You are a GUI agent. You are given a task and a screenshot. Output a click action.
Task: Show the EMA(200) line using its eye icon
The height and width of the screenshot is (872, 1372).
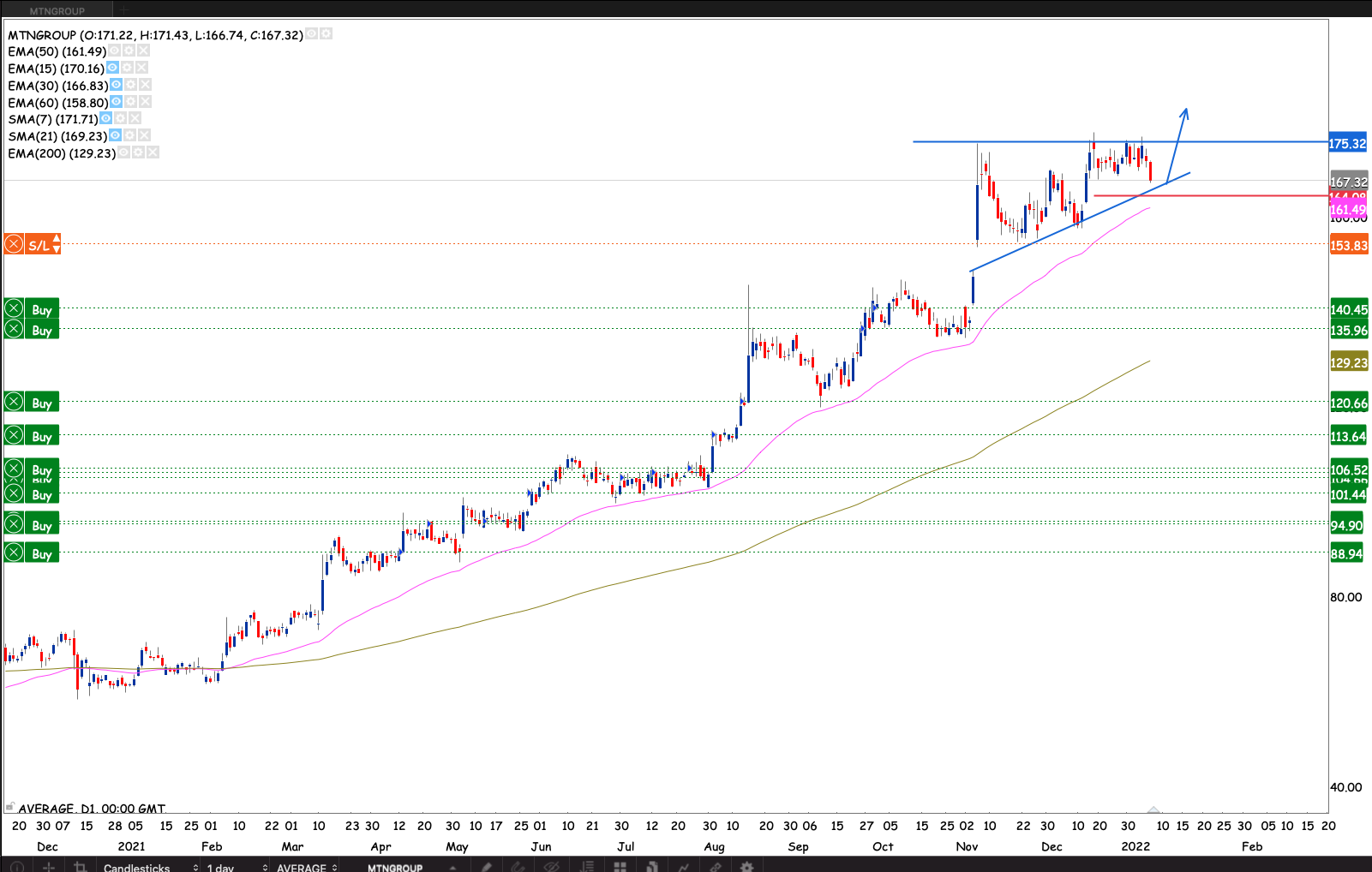tap(124, 152)
